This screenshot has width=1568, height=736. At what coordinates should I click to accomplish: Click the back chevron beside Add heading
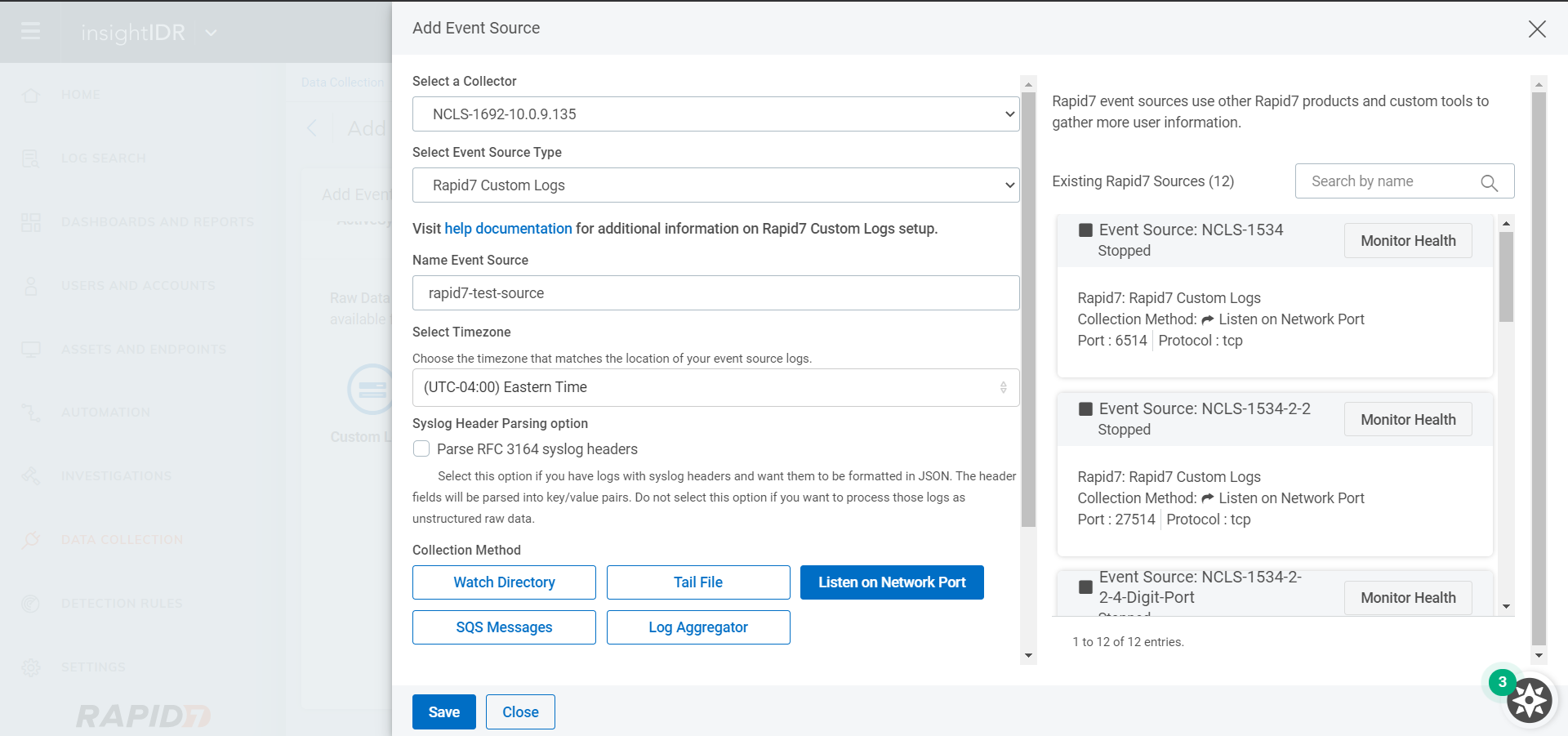tap(312, 128)
